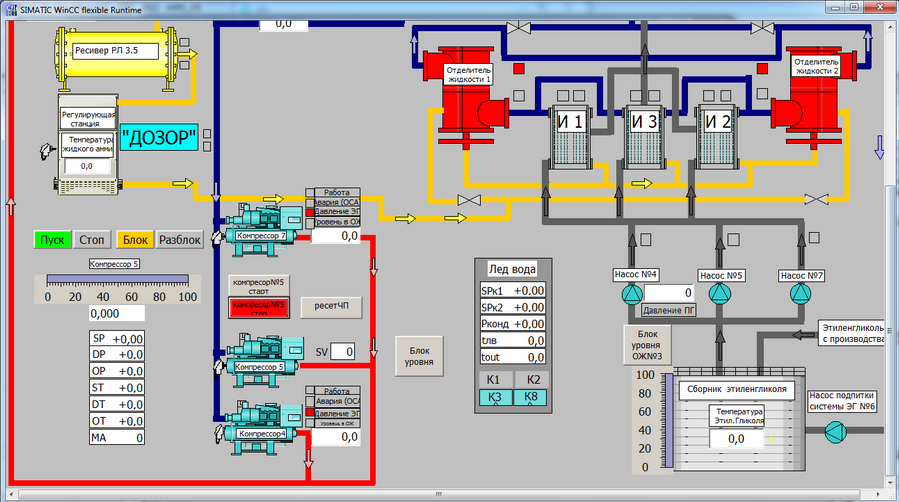Toggle the К3 cyan indicator button
This screenshot has width=899, height=502.
[x=493, y=398]
